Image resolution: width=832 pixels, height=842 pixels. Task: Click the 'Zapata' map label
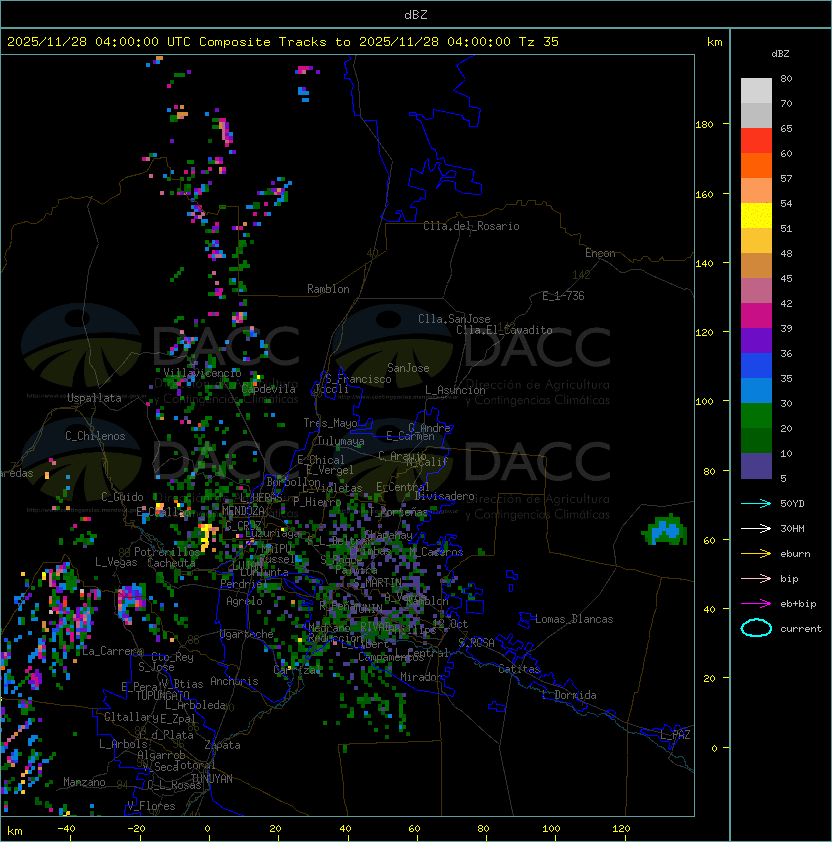point(222,745)
